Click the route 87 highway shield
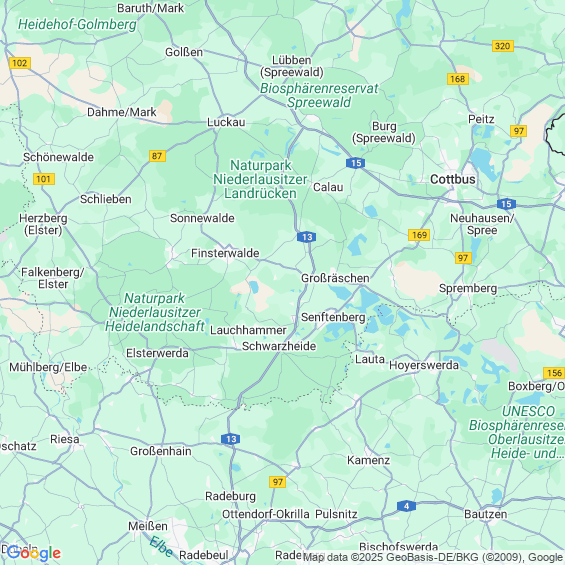Viewport: 565px width, 565px height. [157, 156]
